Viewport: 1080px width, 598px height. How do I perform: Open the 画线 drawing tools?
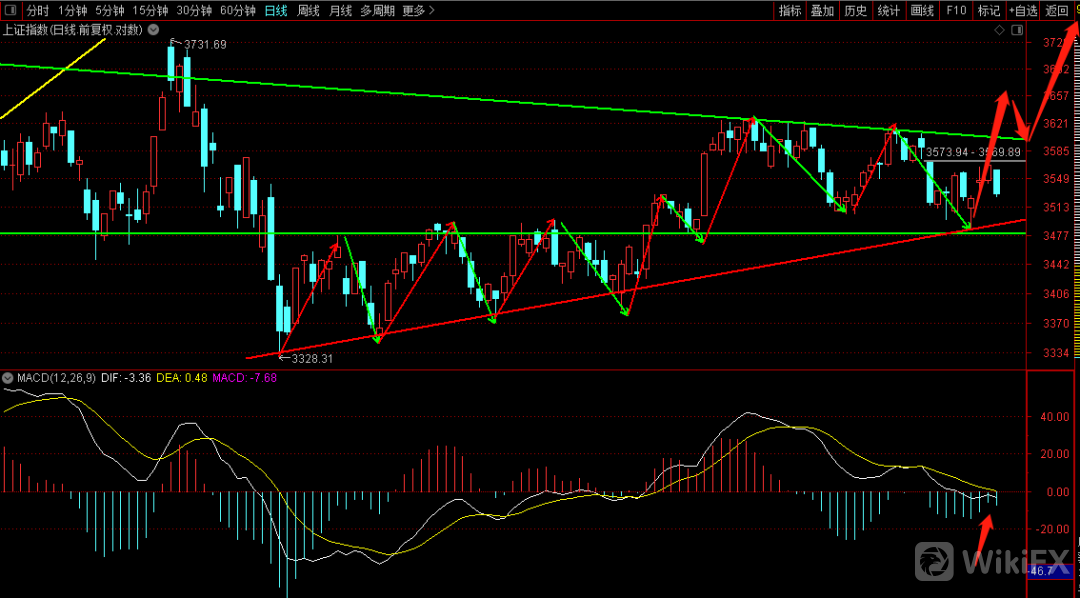point(922,11)
